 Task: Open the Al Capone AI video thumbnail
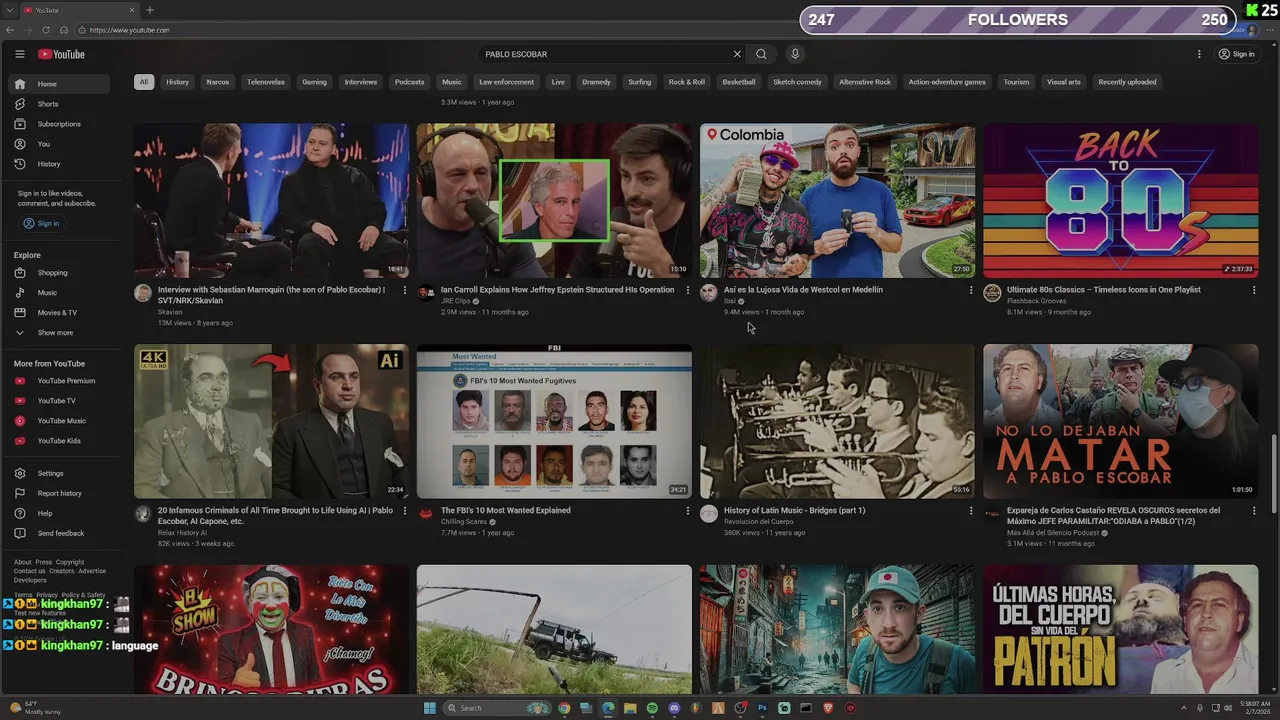click(272, 421)
